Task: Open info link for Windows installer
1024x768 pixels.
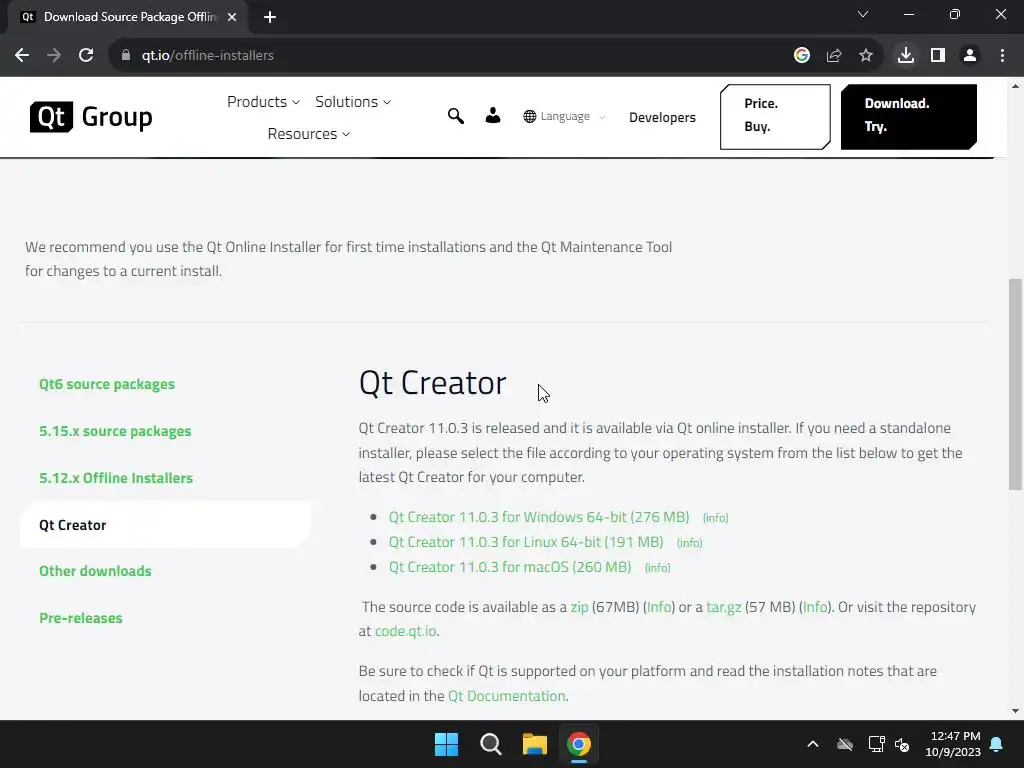Action: coord(715,518)
